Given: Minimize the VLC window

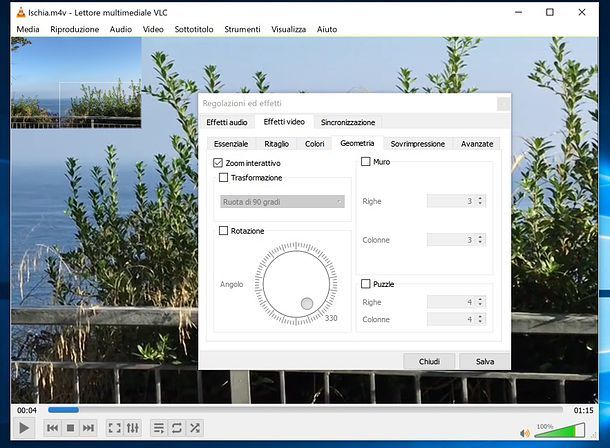Looking at the screenshot, I should pyautogui.click(x=519, y=12).
